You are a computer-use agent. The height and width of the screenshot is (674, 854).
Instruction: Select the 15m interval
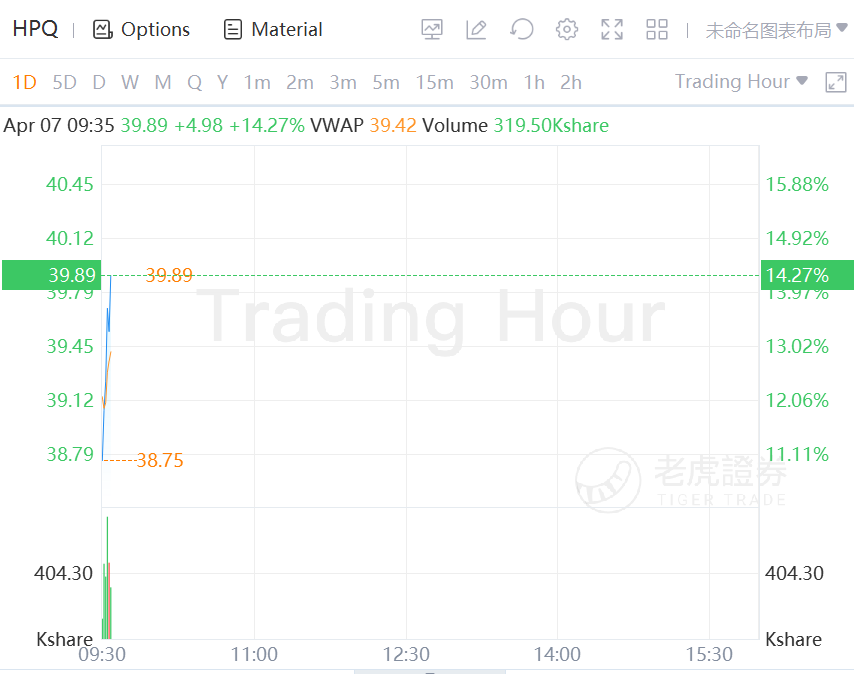tap(434, 82)
